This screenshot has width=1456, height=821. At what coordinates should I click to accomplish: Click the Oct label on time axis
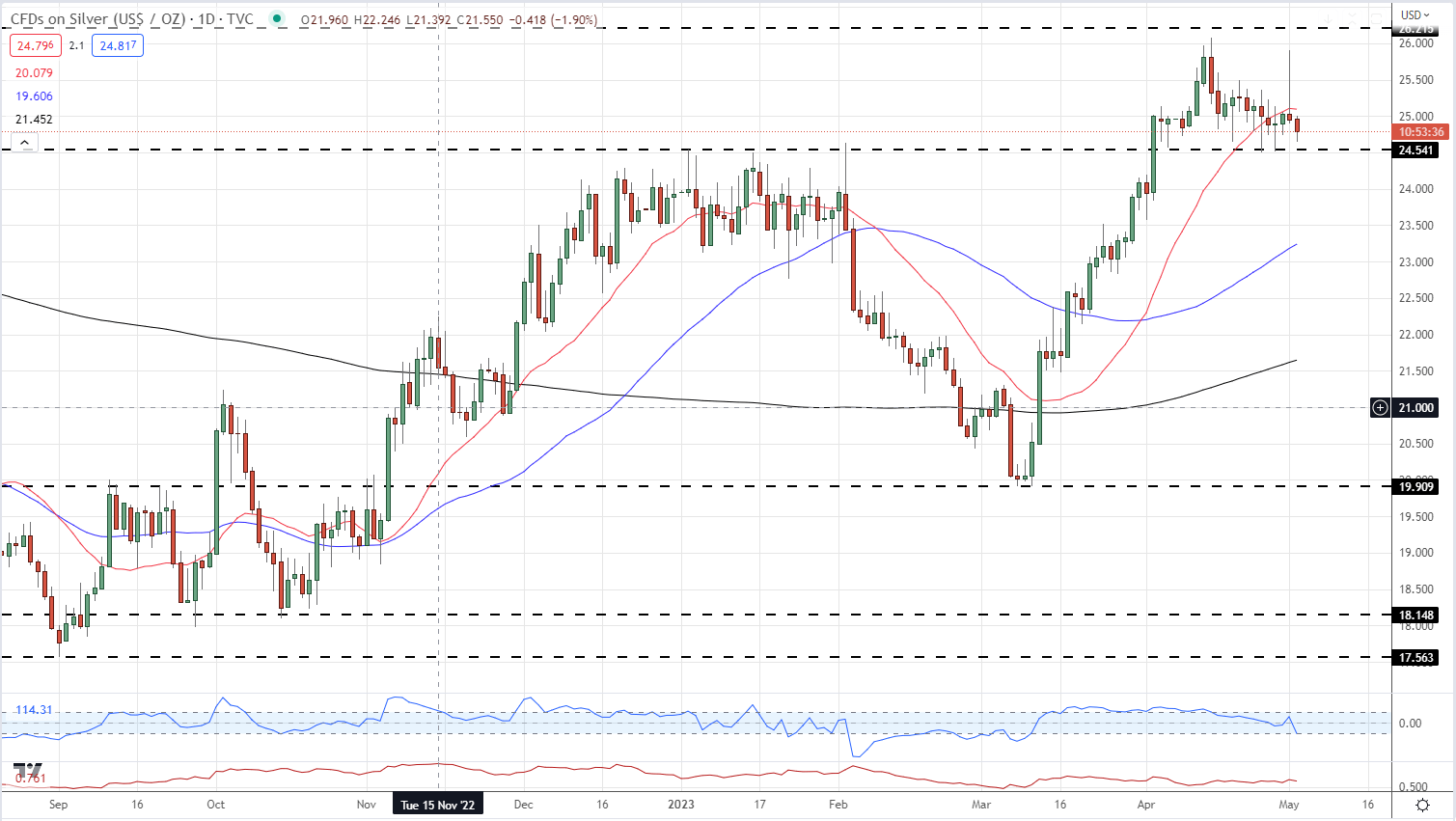(x=216, y=805)
